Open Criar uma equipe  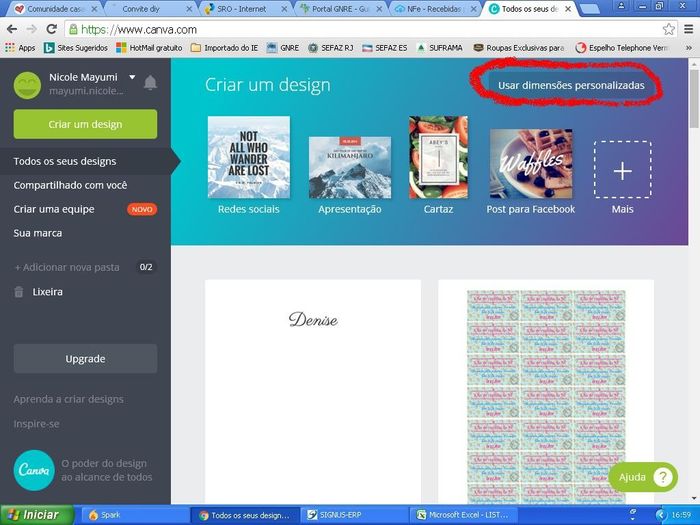pos(54,209)
